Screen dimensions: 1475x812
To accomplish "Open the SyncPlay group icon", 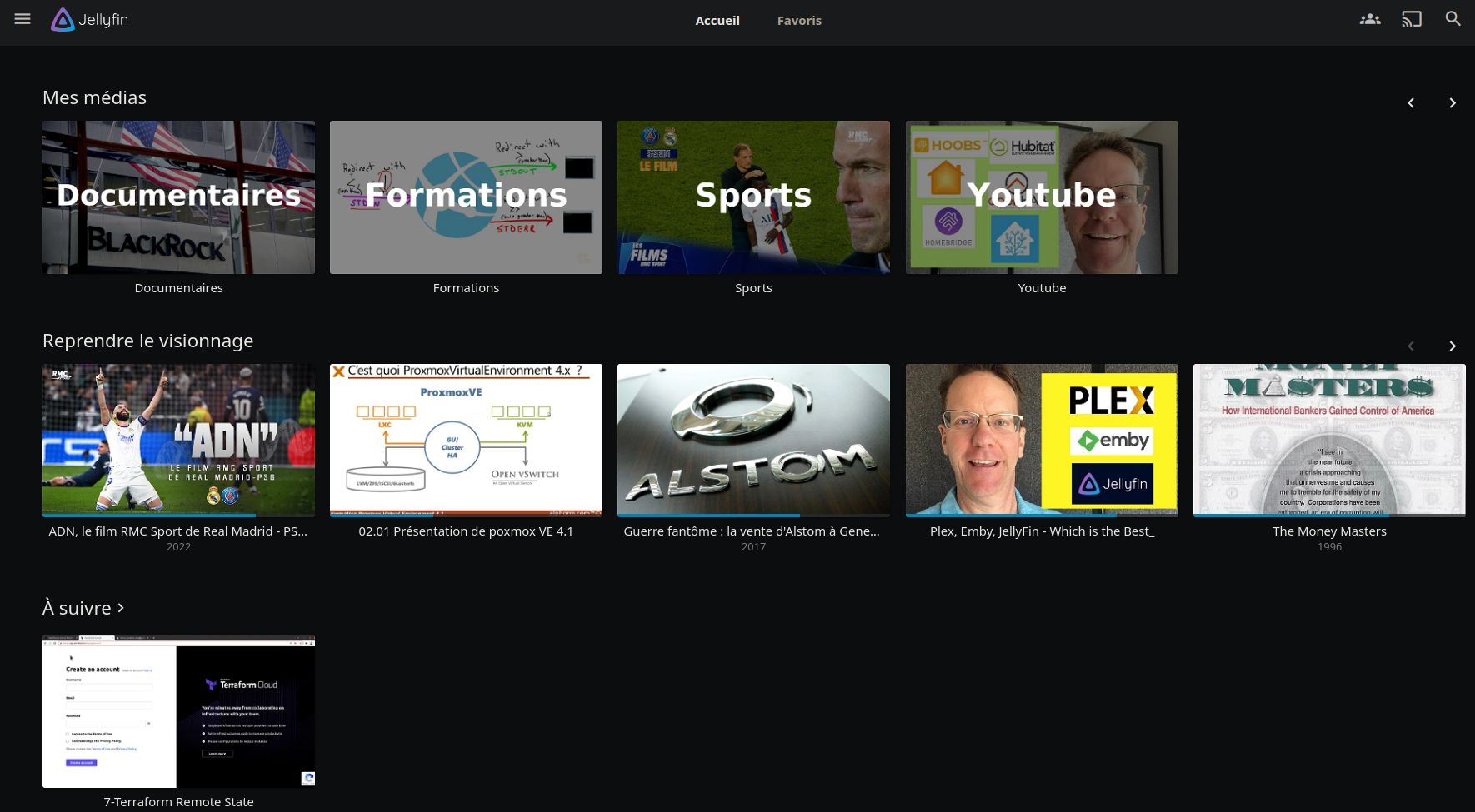I will [1370, 19].
